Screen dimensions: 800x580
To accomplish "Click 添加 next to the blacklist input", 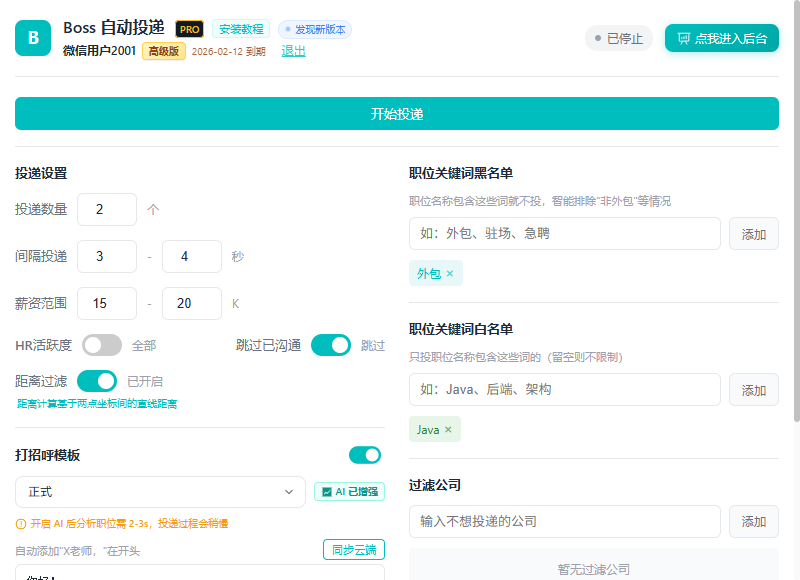I will [x=754, y=233].
